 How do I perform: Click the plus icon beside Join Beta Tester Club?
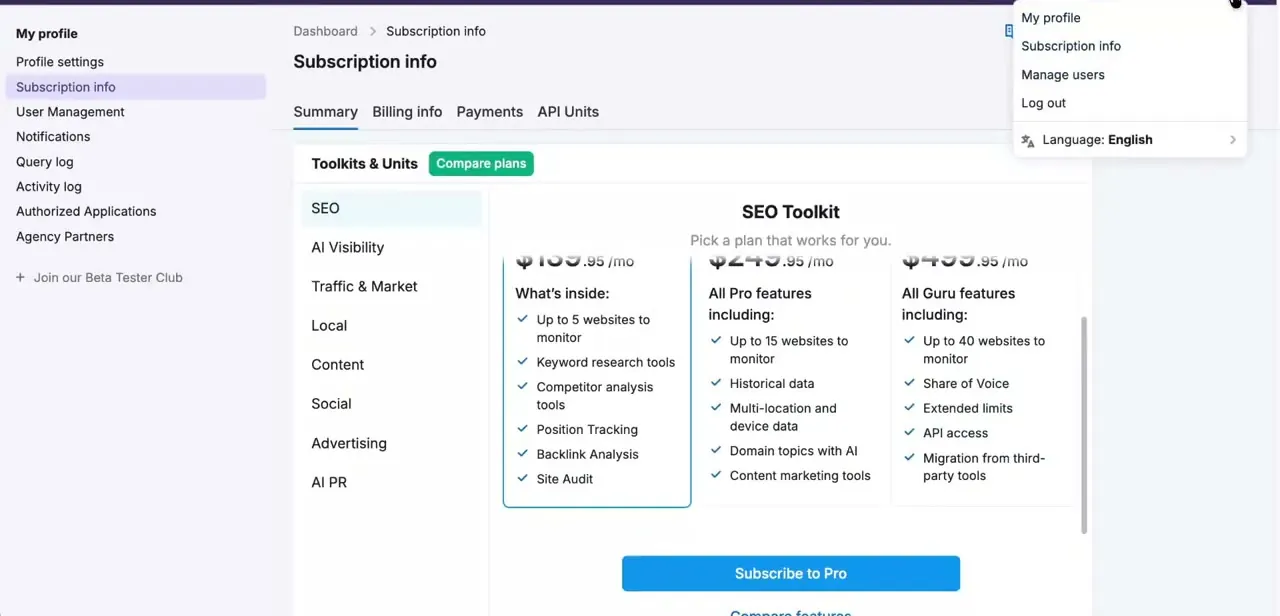click(x=20, y=278)
